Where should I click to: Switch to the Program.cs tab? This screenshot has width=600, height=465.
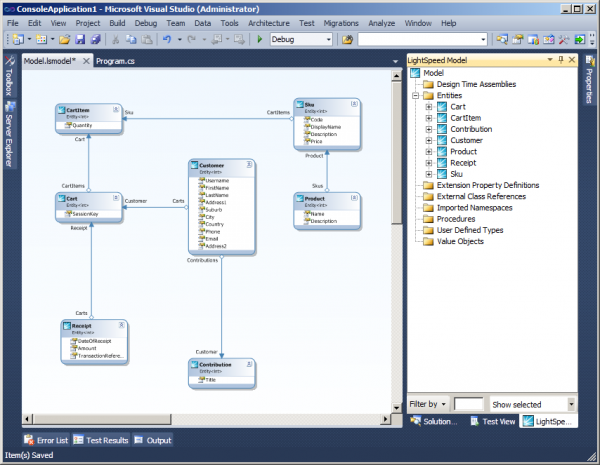coord(115,61)
